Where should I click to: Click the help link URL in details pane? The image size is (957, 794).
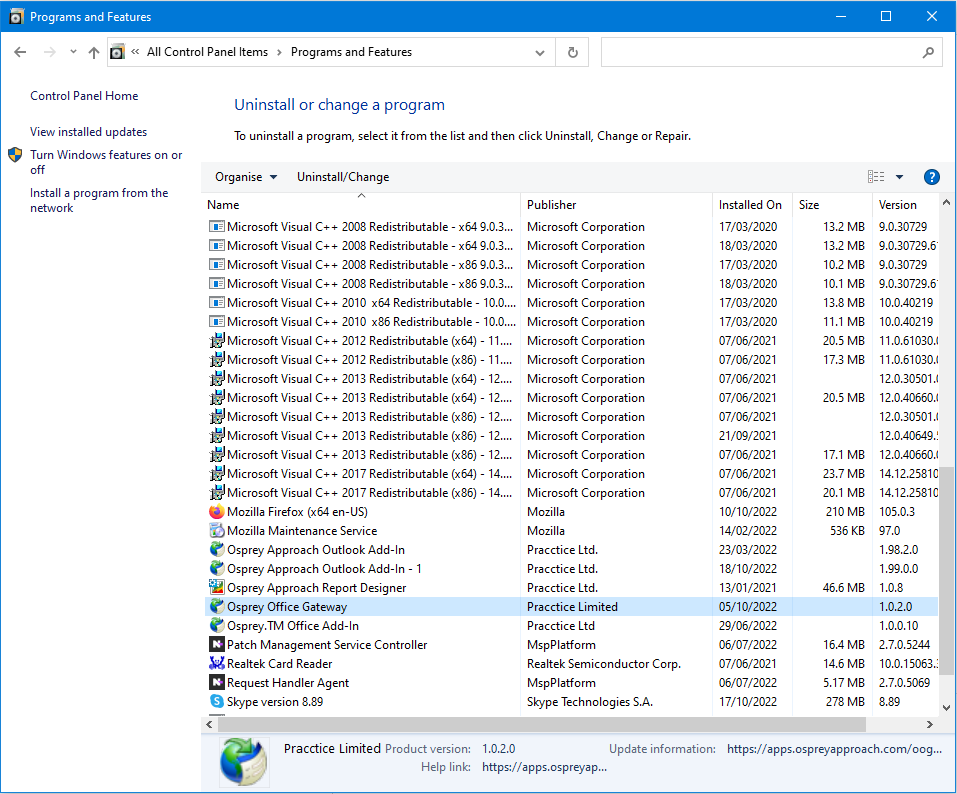click(x=544, y=767)
